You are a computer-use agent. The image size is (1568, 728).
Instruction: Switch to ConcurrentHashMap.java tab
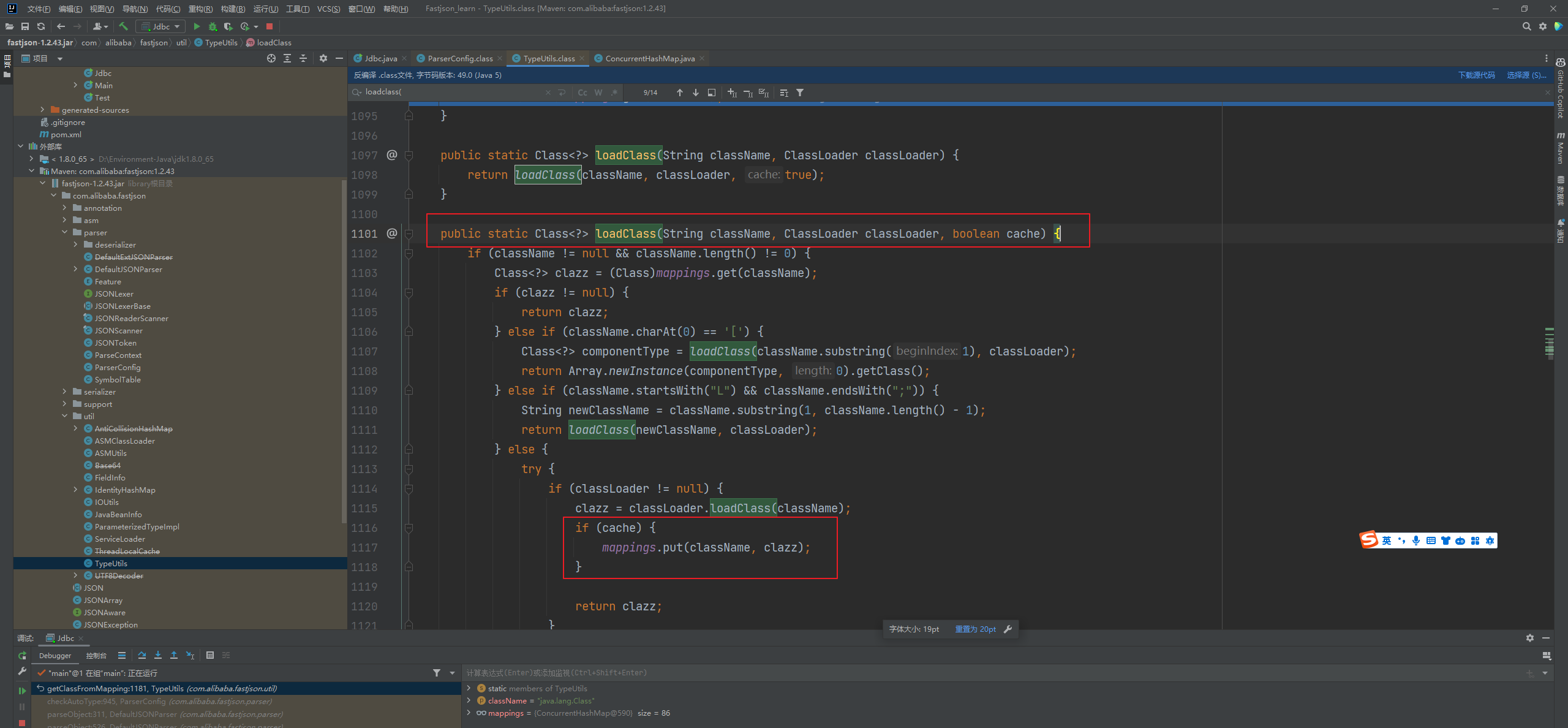tap(650, 58)
